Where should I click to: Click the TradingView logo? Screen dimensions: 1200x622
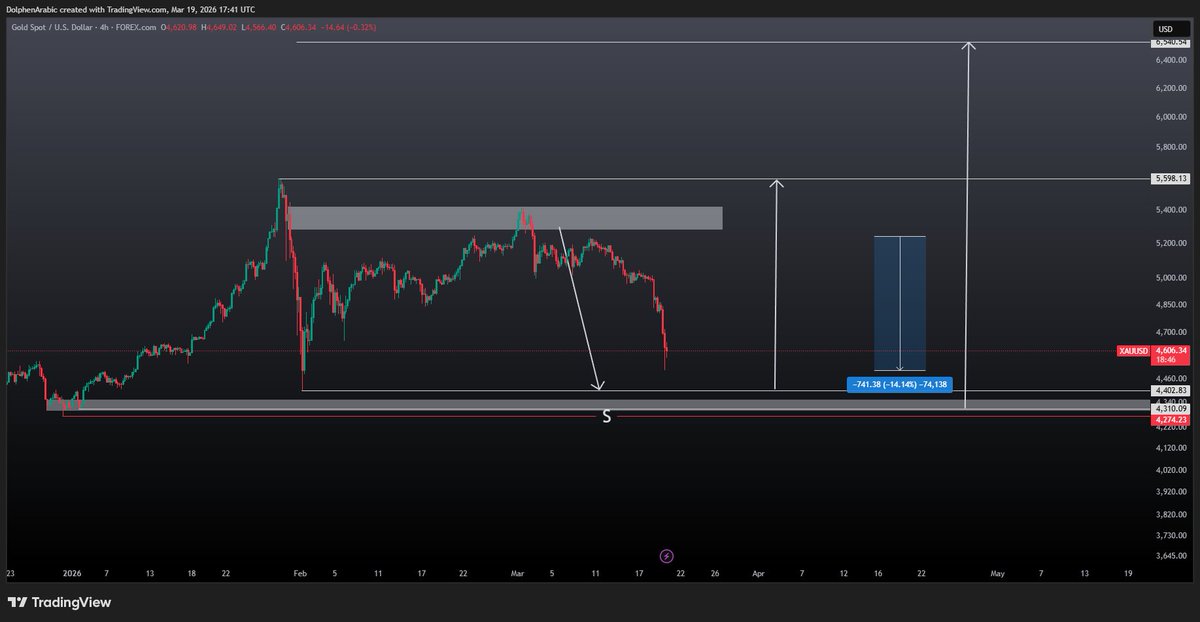tap(60, 602)
